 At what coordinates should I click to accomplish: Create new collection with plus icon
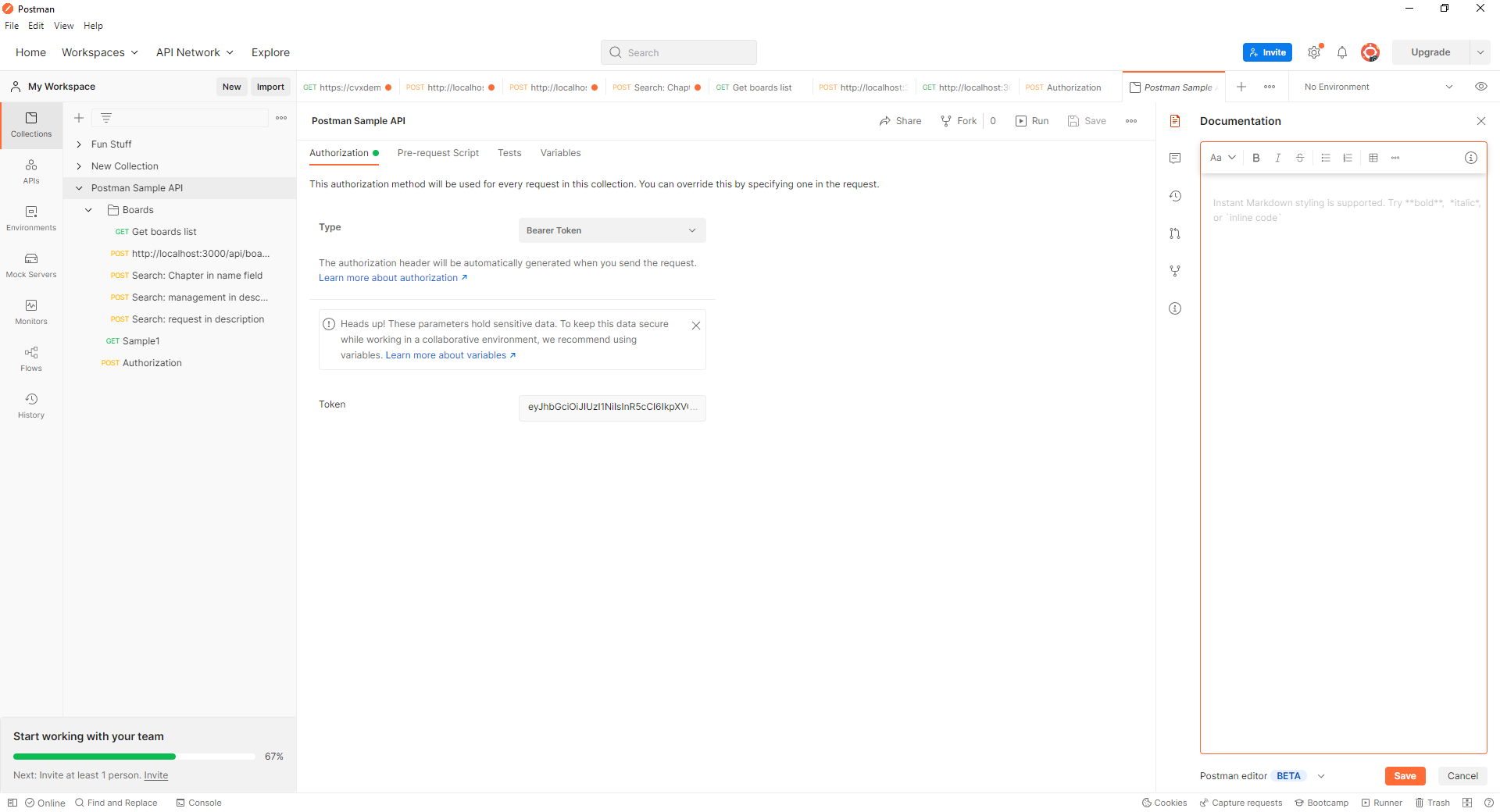[79, 118]
